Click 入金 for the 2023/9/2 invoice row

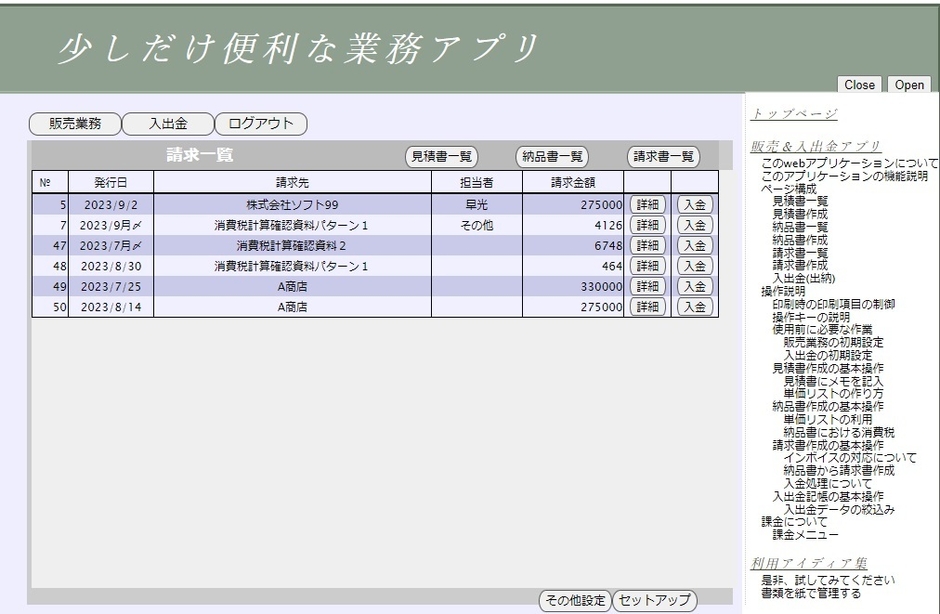click(695, 205)
